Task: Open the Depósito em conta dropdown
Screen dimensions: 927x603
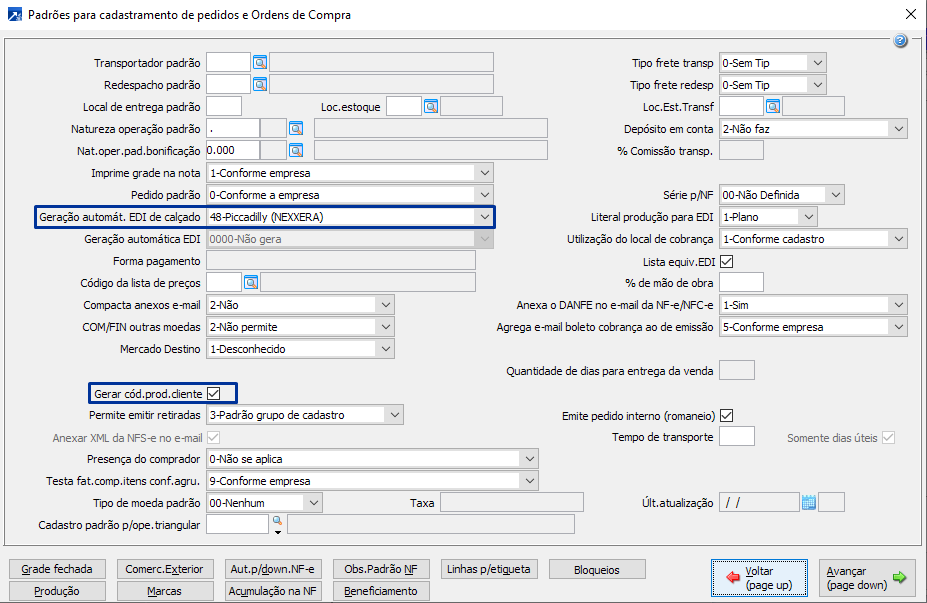Action: (x=898, y=128)
